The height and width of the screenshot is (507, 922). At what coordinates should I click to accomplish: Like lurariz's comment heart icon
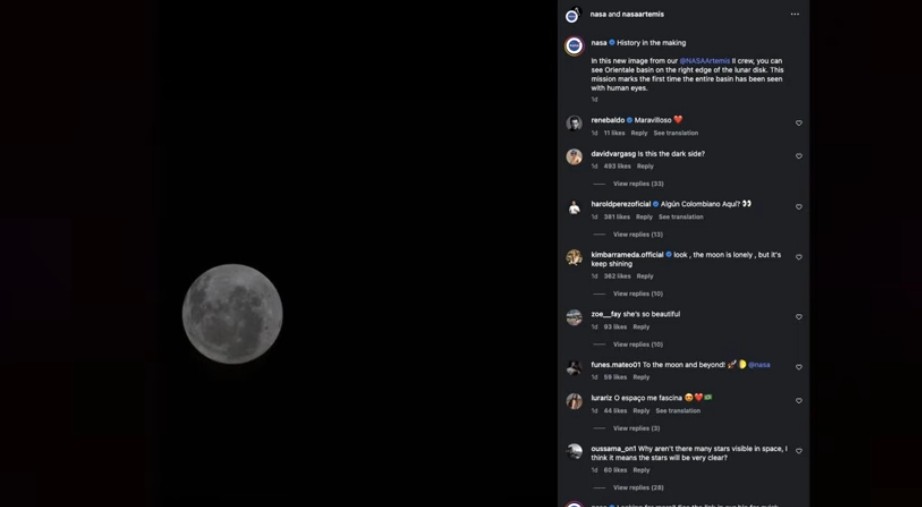(798, 401)
